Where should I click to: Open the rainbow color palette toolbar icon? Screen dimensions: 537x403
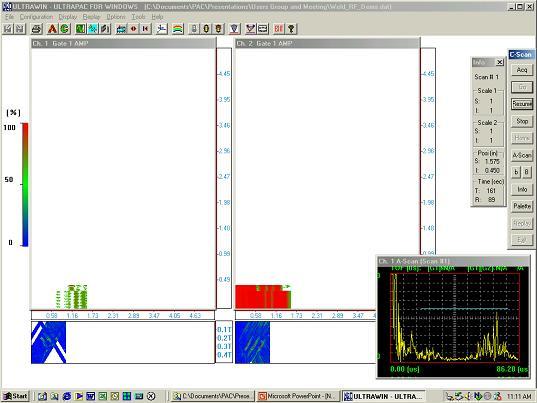(x=177, y=29)
